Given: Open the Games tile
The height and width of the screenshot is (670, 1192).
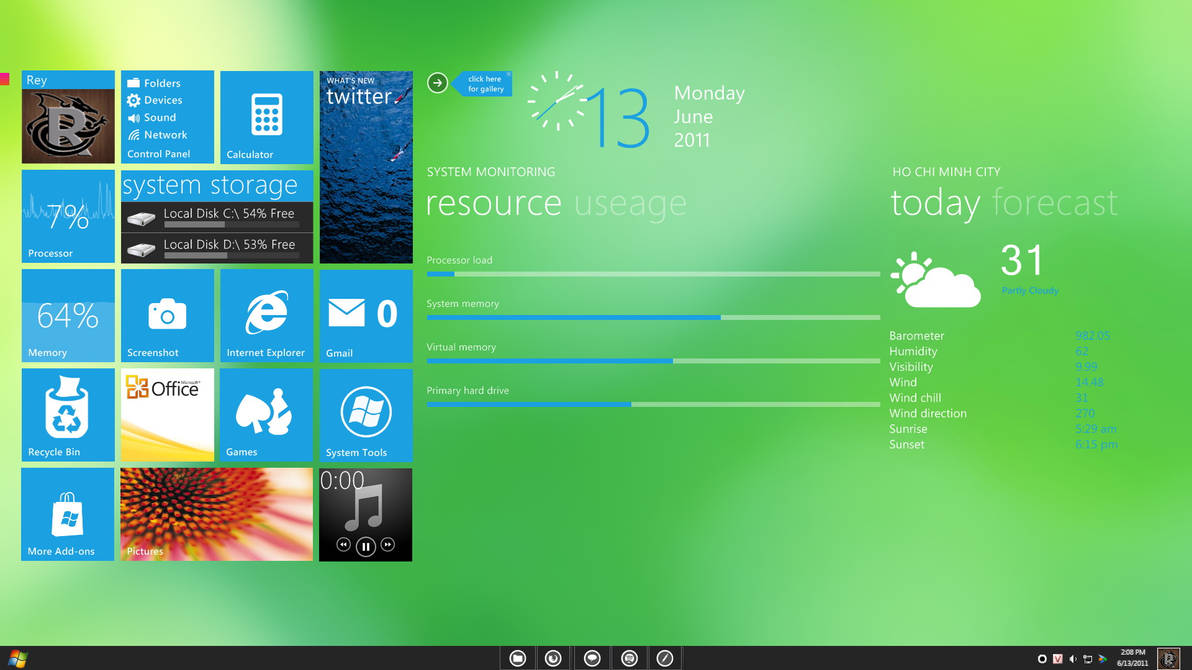Looking at the screenshot, I should 266,414.
